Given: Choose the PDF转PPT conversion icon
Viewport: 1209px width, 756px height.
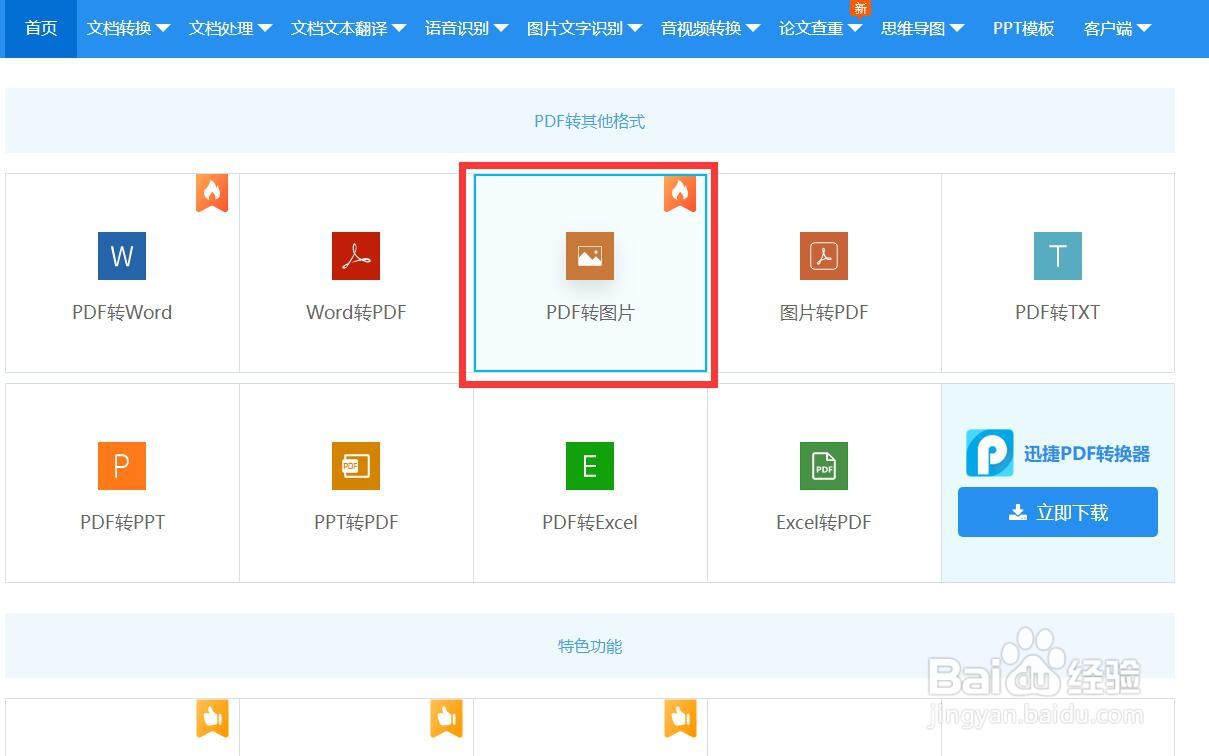Looking at the screenshot, I should 121,466.
